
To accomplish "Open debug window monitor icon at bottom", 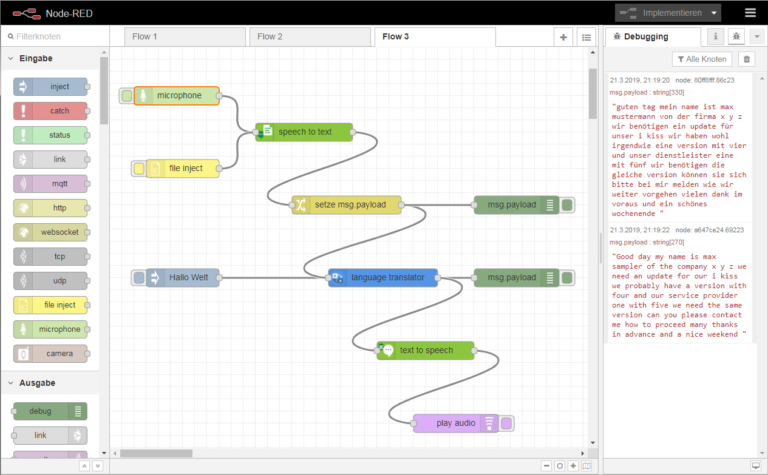I will tap(756, 466).
